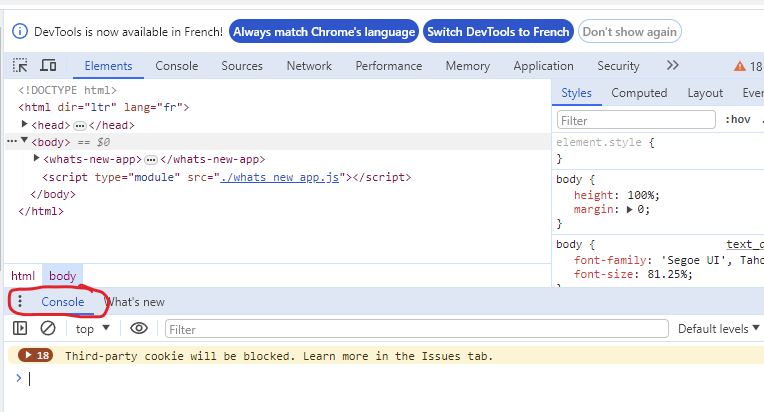Activate the inspect element picker icon
This screenshot has height=412, width=764.
point(20,65)
